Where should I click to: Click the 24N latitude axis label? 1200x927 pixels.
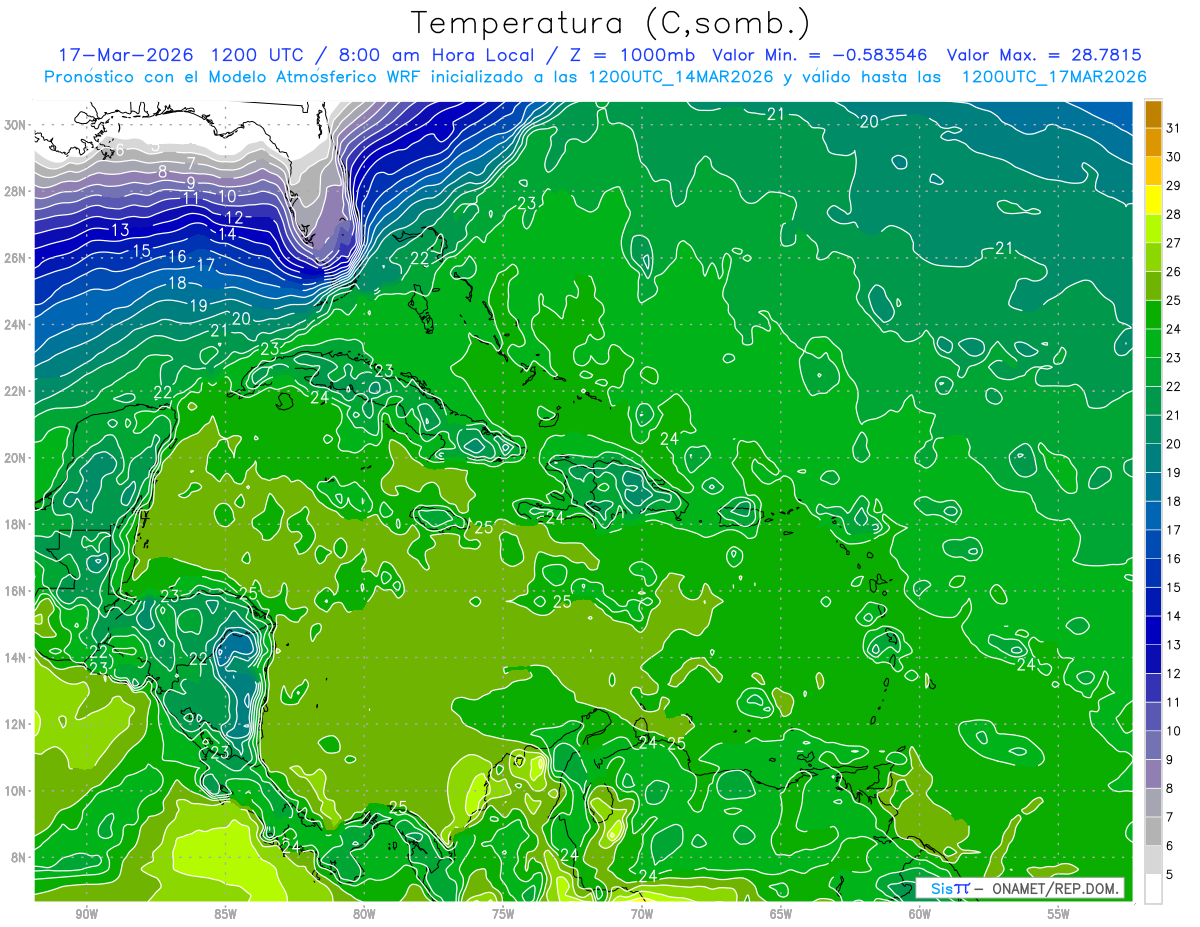tap(17, 324)
